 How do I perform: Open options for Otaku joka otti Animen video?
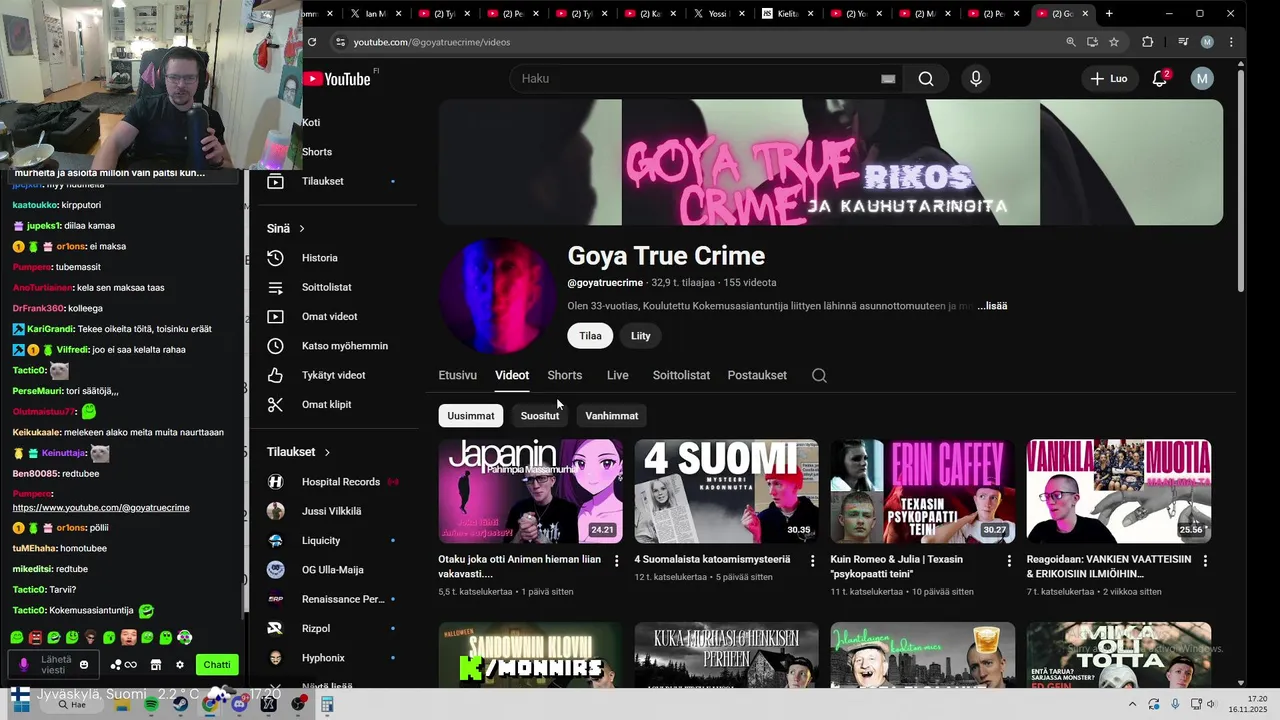[616, 561]
